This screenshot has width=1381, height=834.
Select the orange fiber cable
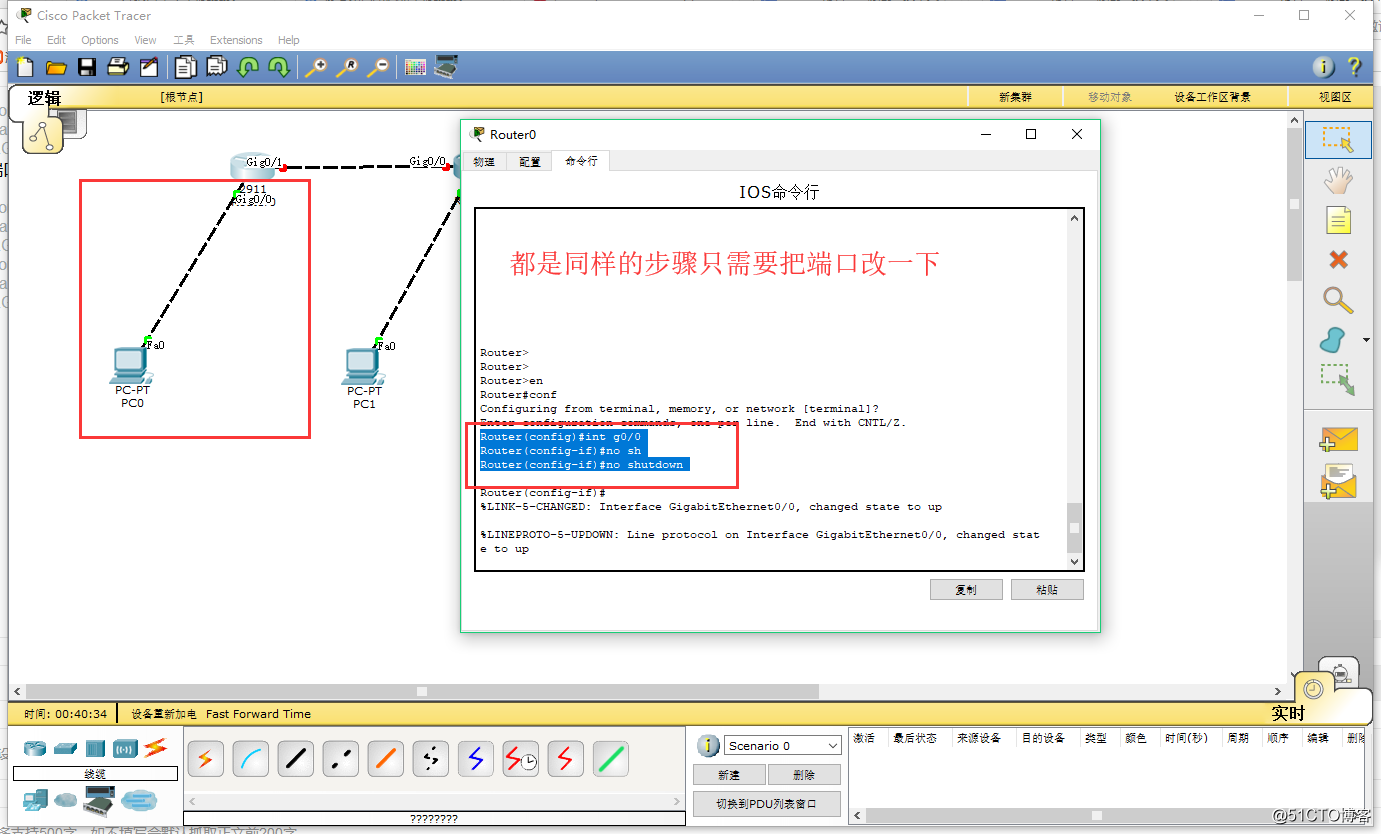point(386,759)
